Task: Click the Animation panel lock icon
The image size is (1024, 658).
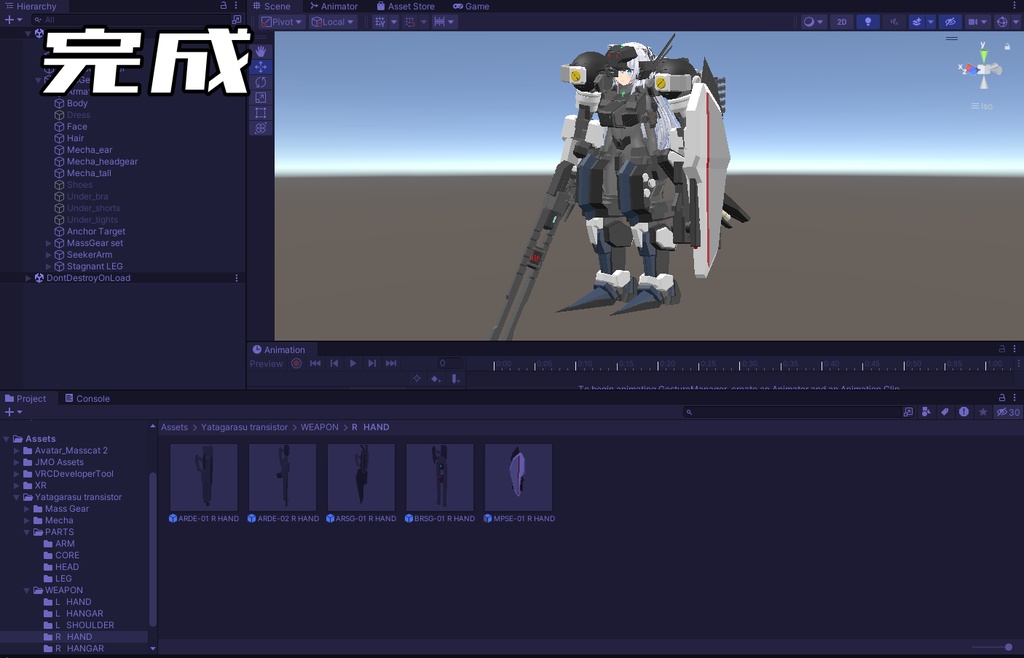Action: click(x=1002, y=349)
